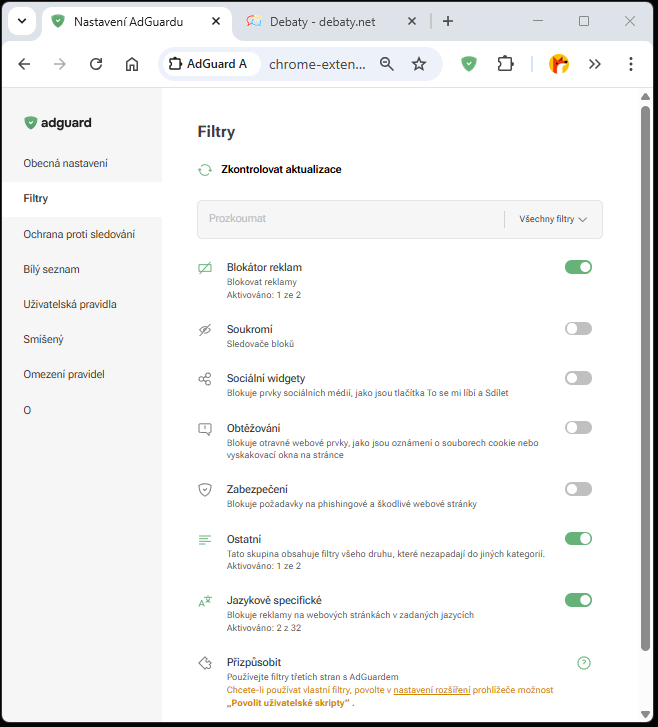Follow the nastavení rozšíření link
The image size is (658, 727).
tap(431, 690)
